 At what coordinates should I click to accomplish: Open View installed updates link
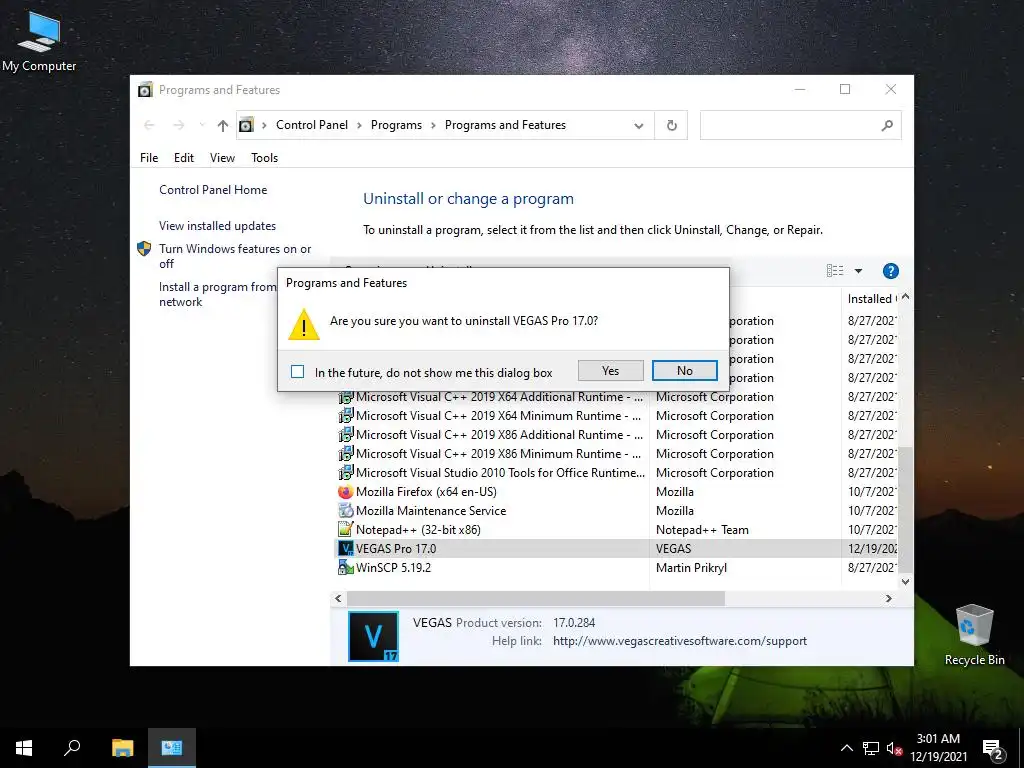pos(217,226)
